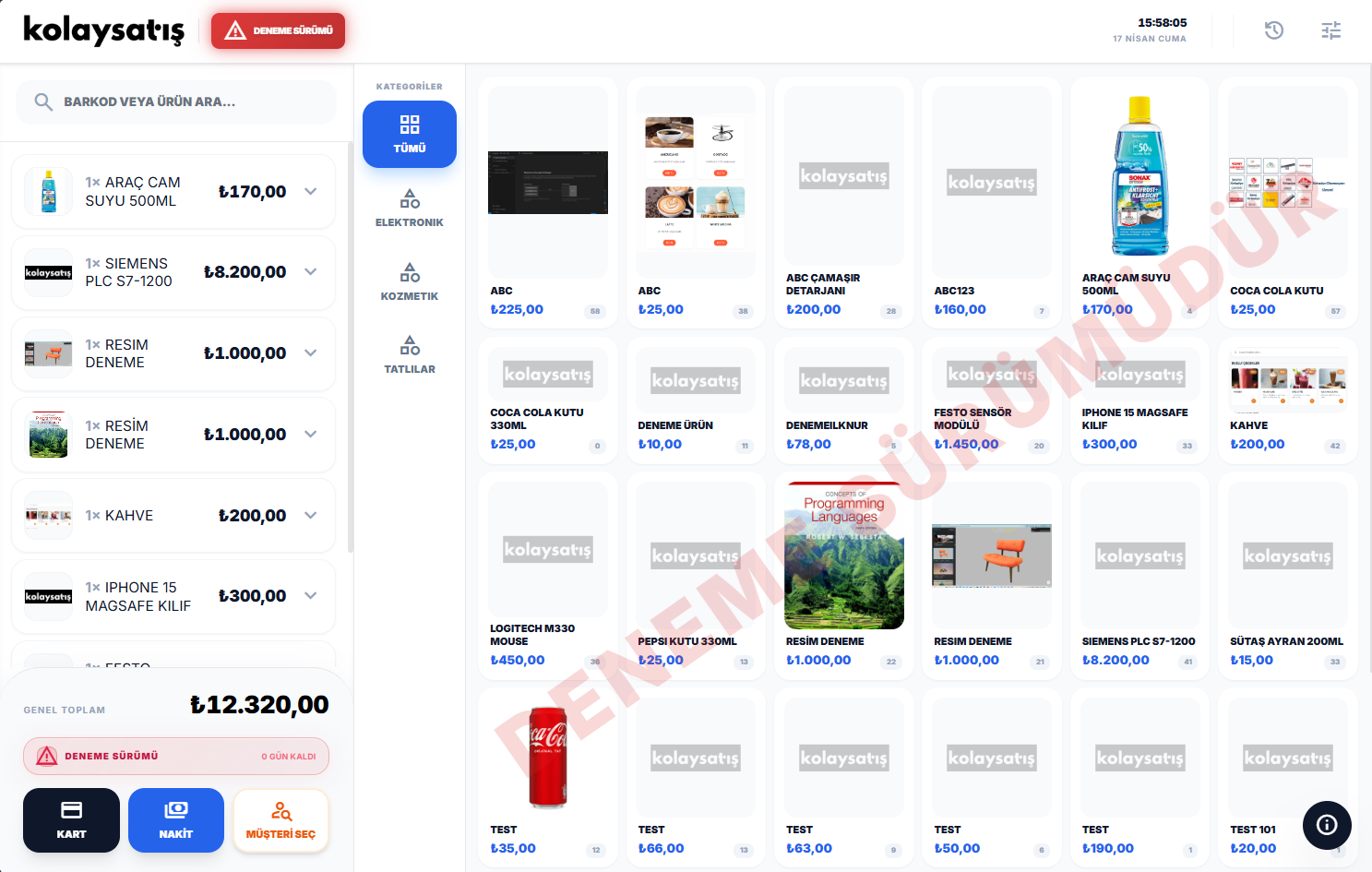Add TEST ₺35,00 Coca-Cola can product
Viewport: 1372px width, 872px height.
(548, 778)
